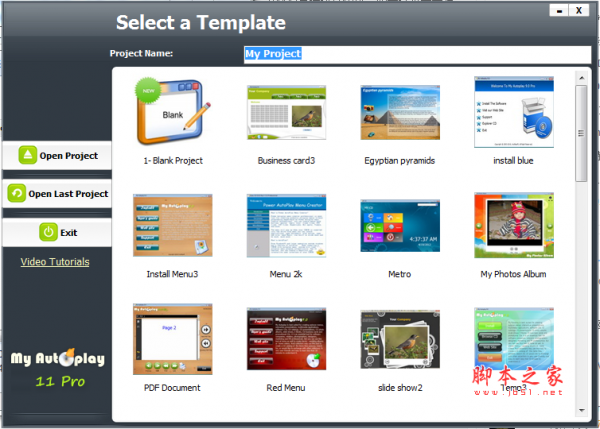Screen dimensions: 600x429
Task: Minimize the Select a Template window
Action: tap(559, 10)
